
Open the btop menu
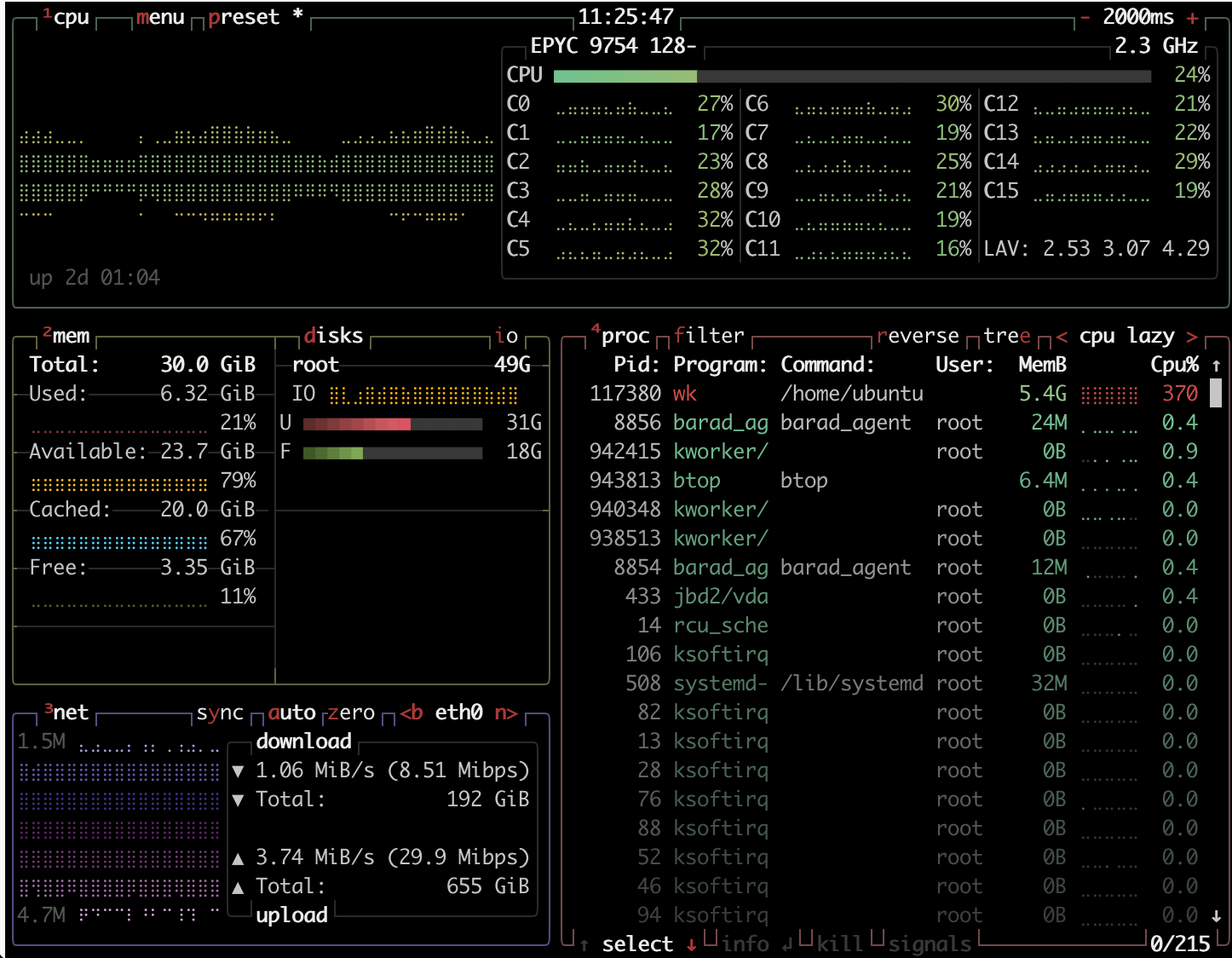click(x=160, y=18)
